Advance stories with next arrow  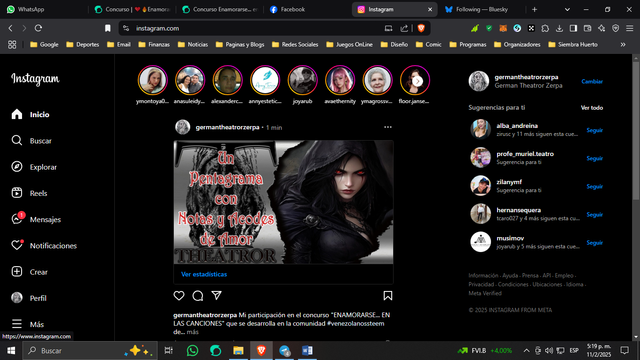click(417, 81)
